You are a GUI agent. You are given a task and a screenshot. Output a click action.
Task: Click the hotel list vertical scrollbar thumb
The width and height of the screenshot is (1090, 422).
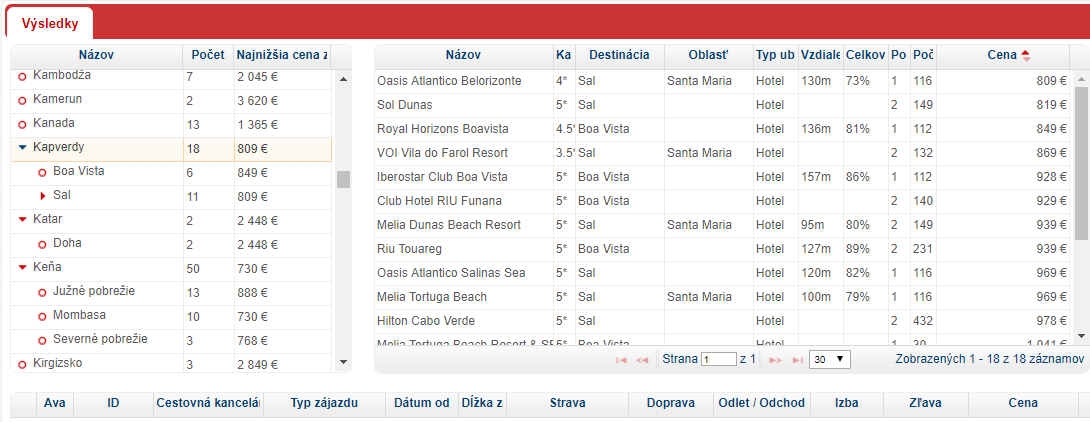pos(1081,163)
